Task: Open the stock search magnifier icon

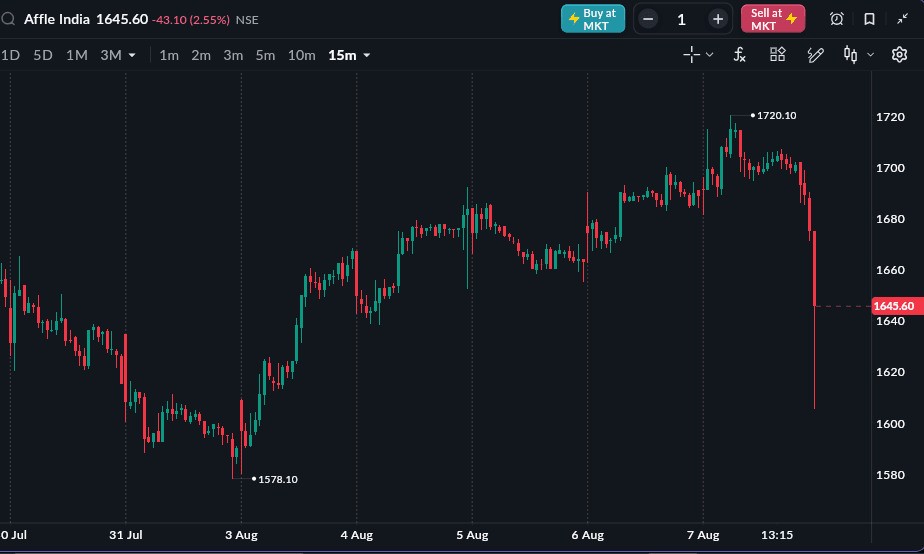Action: [x=8, y=19]
